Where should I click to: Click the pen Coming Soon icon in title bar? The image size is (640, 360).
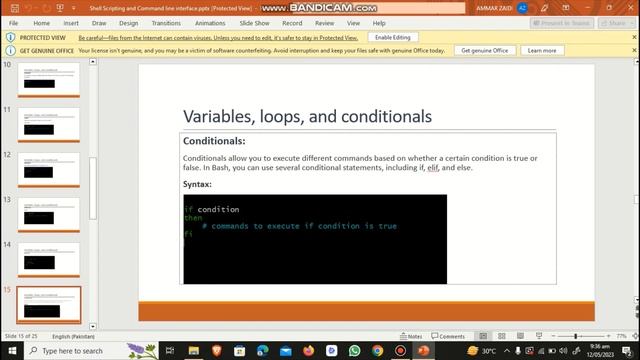coord(544,8)
